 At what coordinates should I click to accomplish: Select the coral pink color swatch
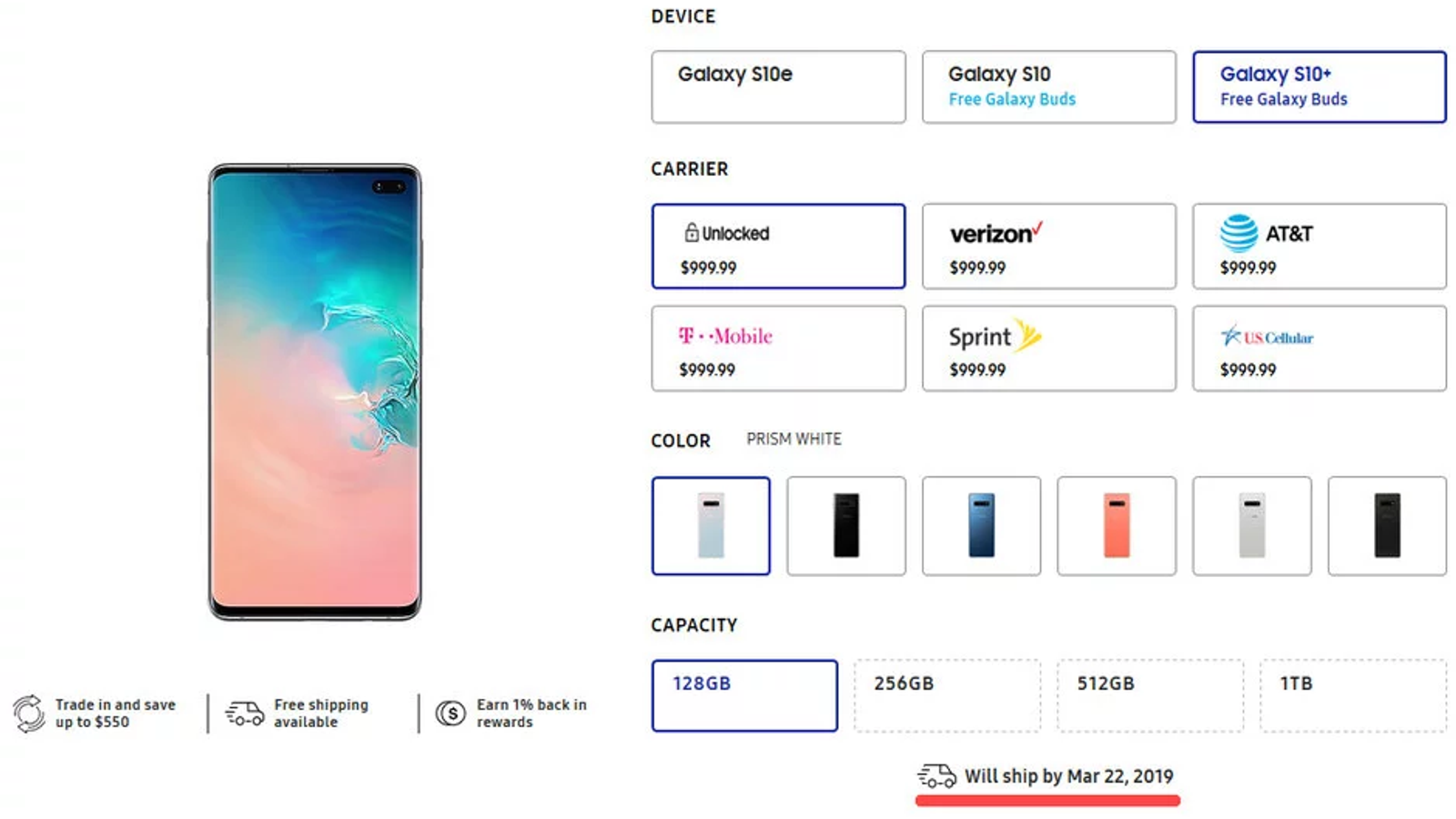coord(1117,526)
